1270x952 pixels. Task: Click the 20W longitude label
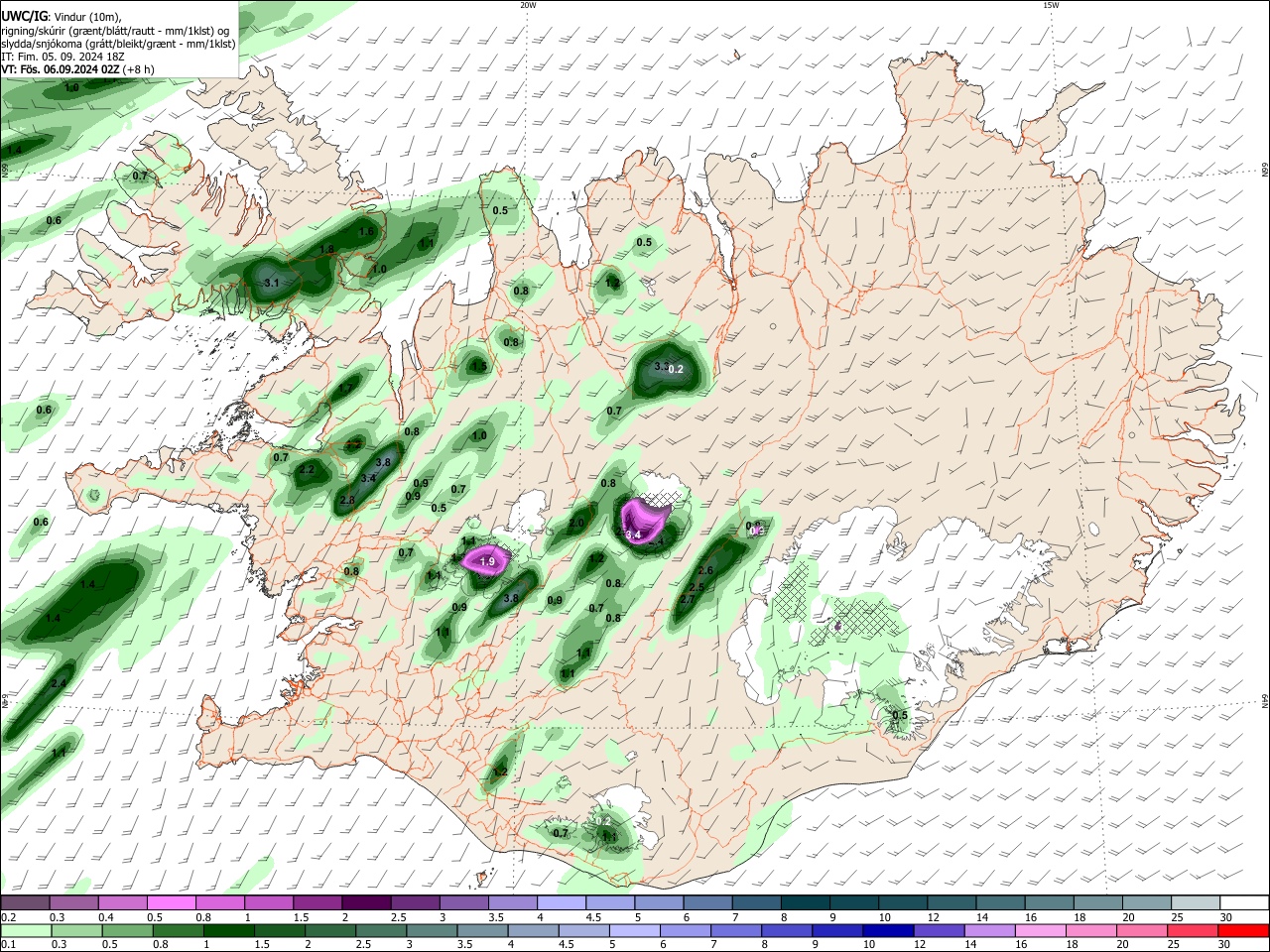pyautogui.click(x=528, y=5)
